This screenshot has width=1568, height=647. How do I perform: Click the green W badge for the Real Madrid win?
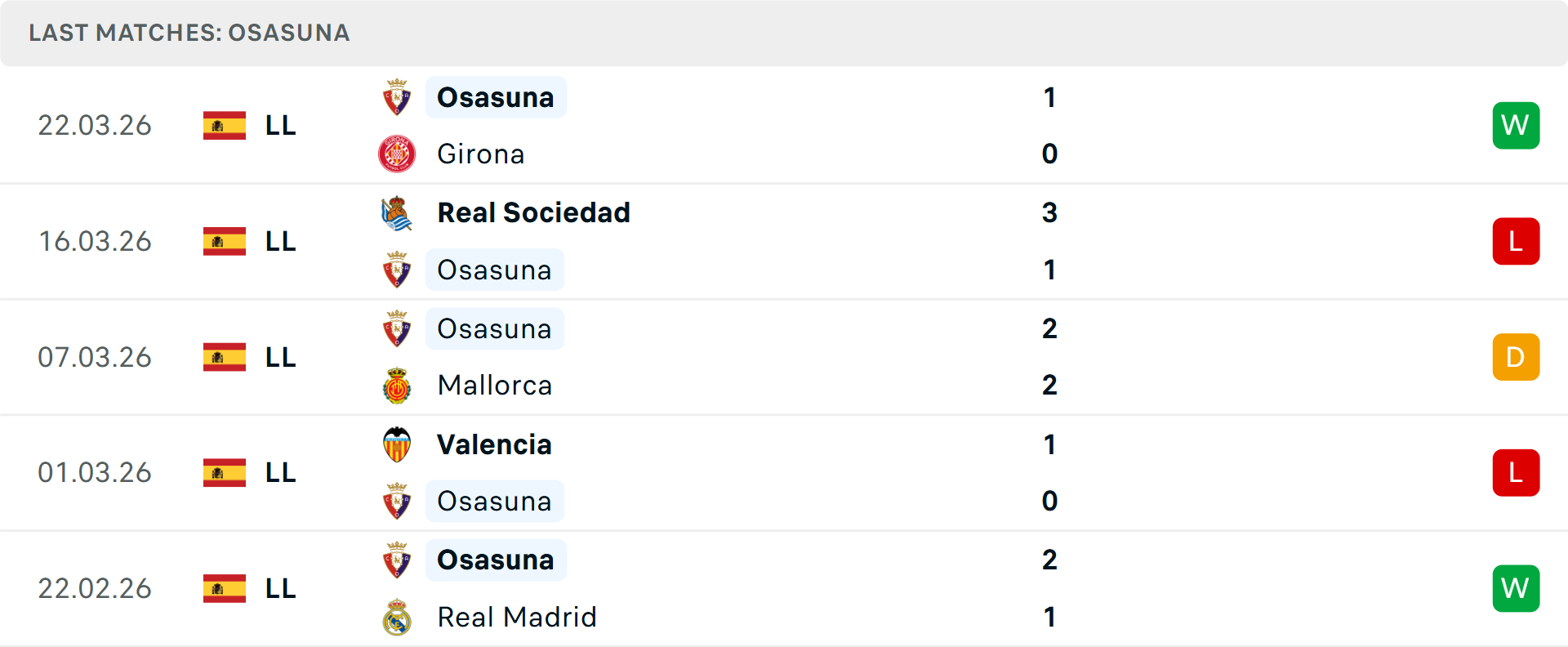1516,588
